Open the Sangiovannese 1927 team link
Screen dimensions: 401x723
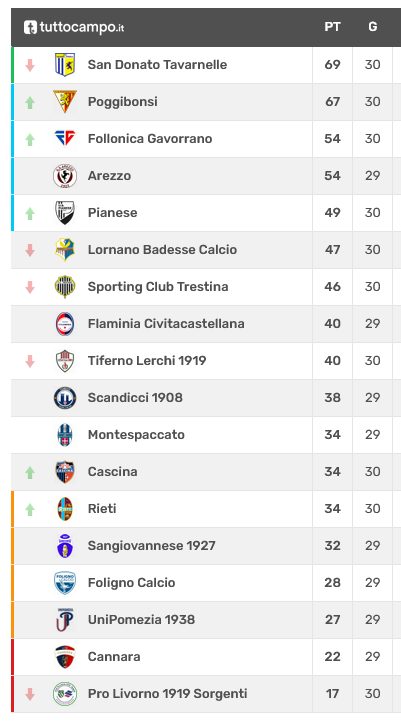152,546
